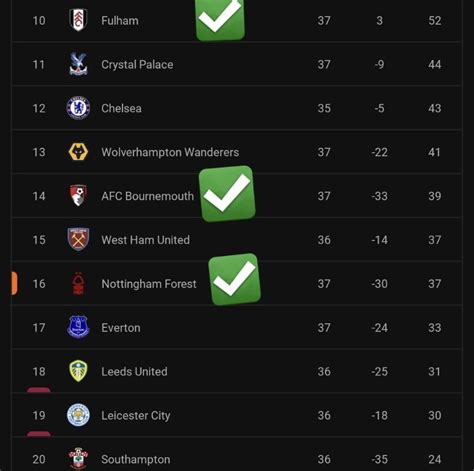Viewport: 474px width, 471px height.
Task: Tap the West Ham United crest
Action: click(78, 239)
